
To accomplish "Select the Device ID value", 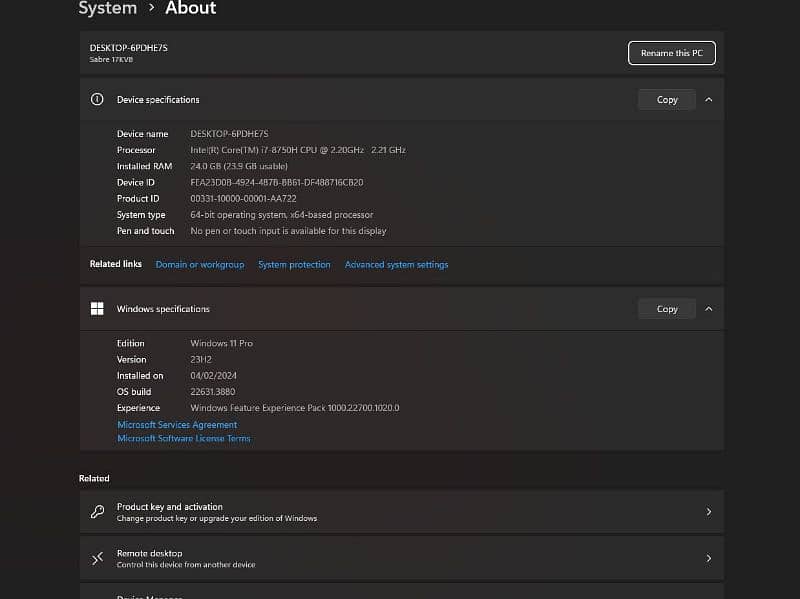I will point(277,182).
